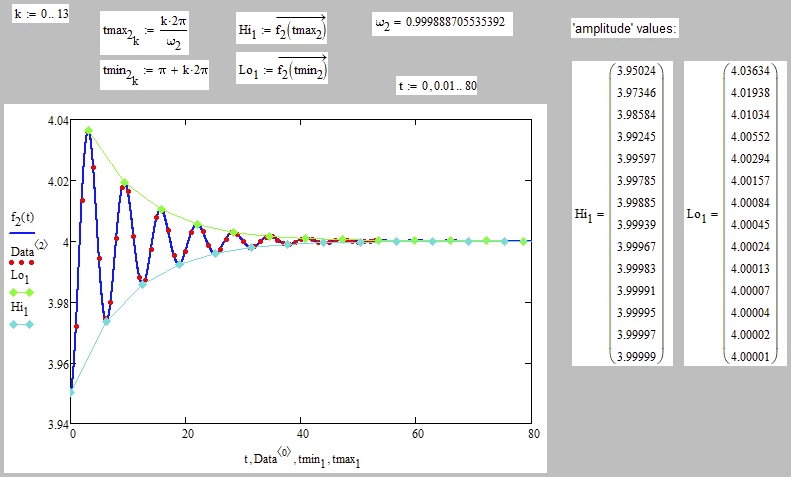The width and height of the screenshot is (791, 477).
Task: Click the Lo1 = vector result label
Action: (x=702, y=215)
